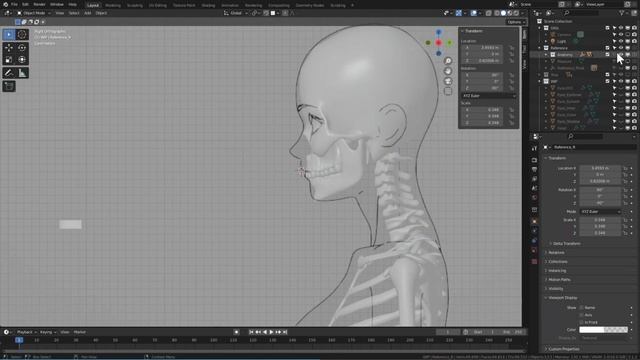
Task: Toggle eye visibility of Reference collection
Action: 621,48
